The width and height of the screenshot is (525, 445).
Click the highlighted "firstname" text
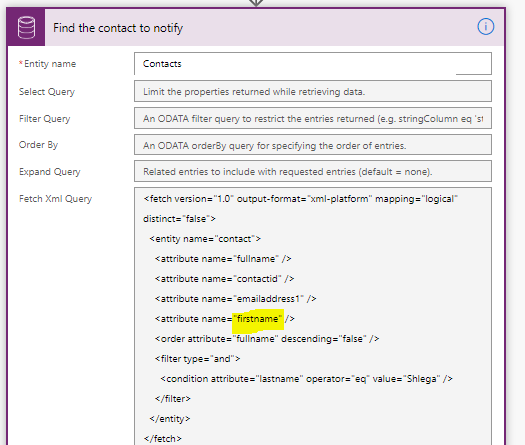coord(258,319)
